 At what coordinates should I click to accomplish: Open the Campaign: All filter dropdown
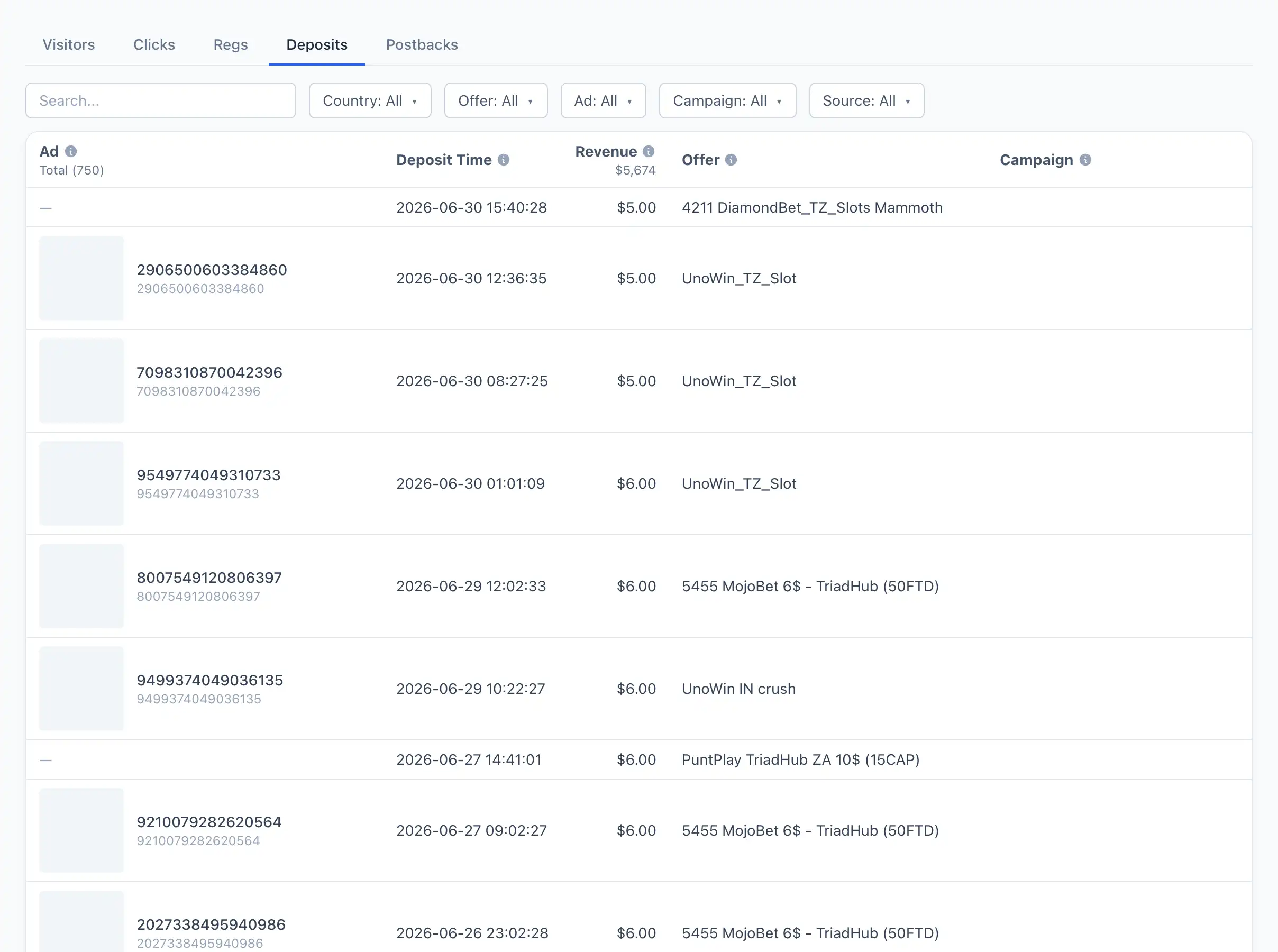coord(728,101)
